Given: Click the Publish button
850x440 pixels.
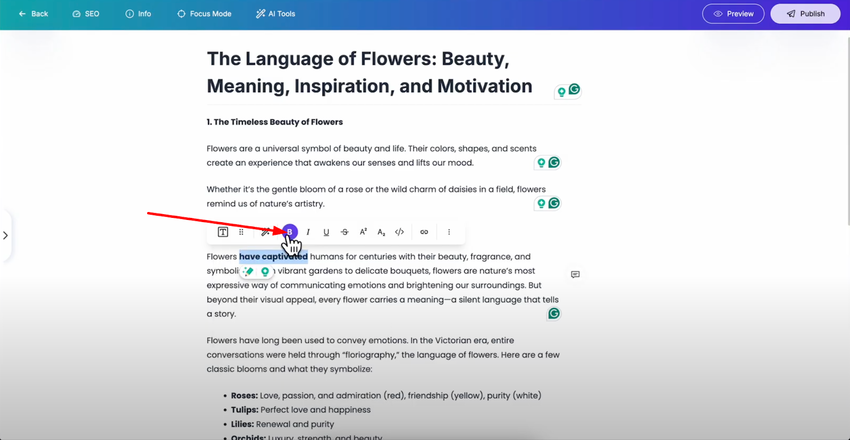Looking at the screenshot, I should point(806,14).
